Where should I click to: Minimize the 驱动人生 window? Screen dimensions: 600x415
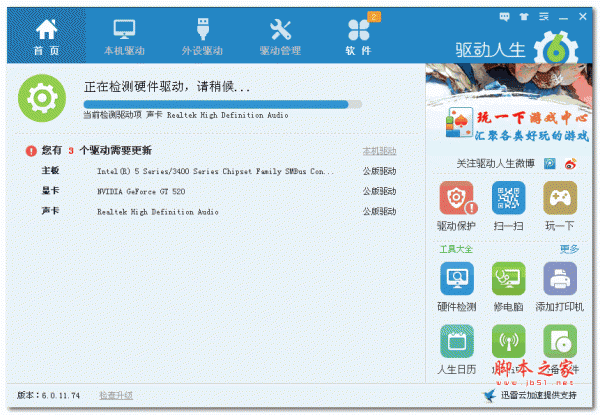[x=563, y=18]
